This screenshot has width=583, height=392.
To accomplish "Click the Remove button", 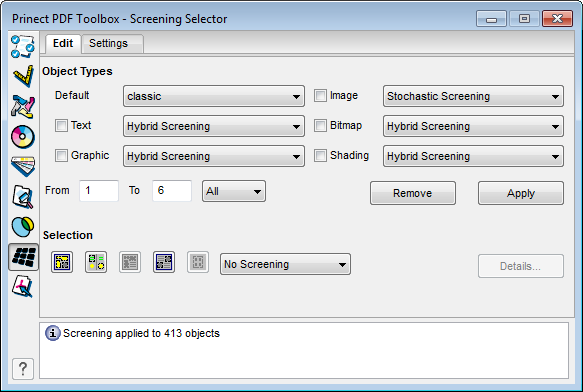I will (x=413, y=193).
